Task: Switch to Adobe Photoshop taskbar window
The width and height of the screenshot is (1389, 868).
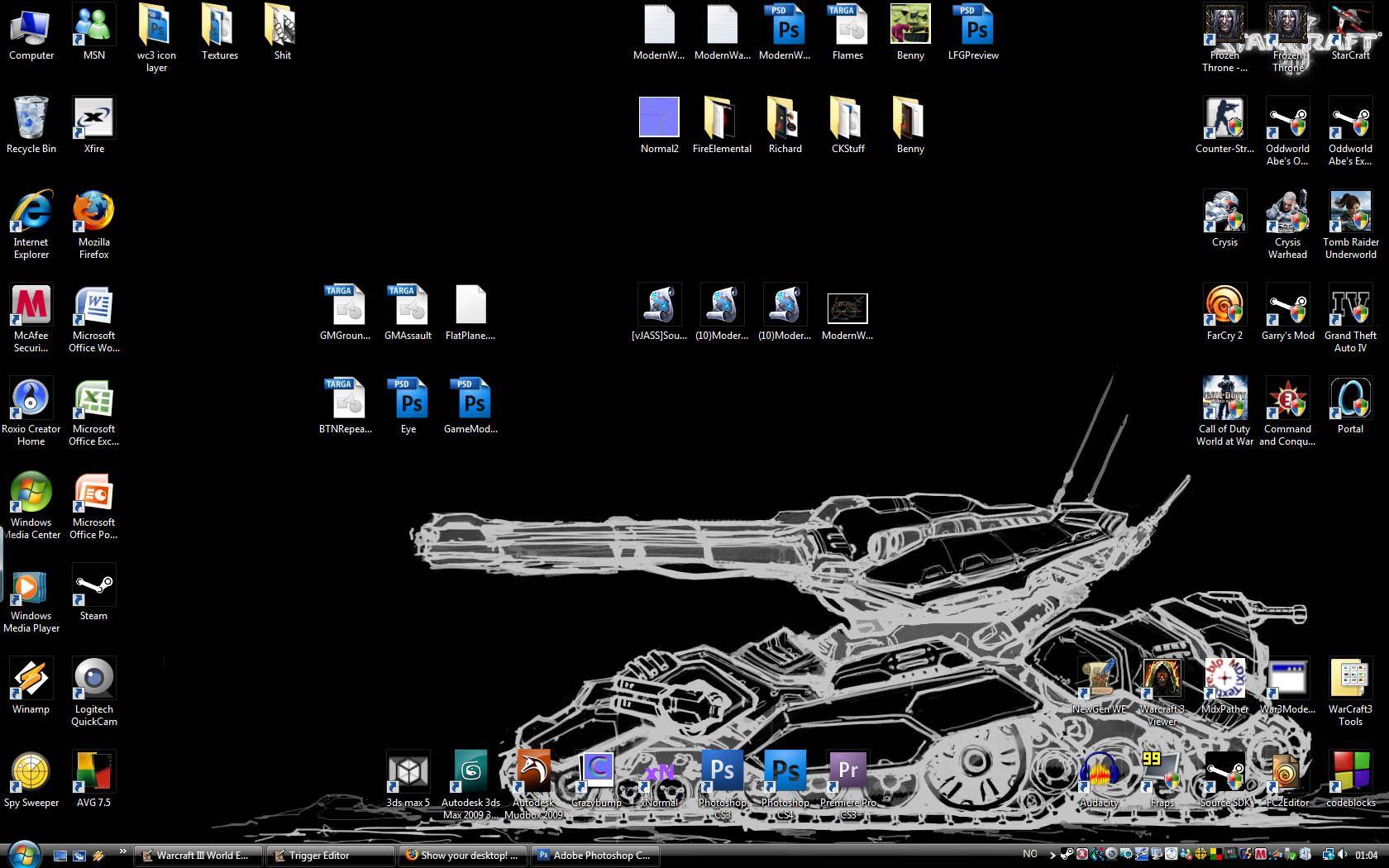Action: (595, 856)
